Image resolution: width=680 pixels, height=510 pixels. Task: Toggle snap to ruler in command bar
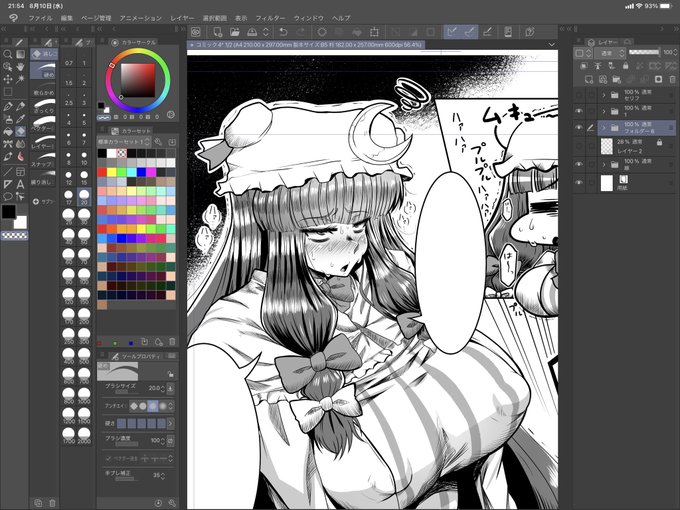point(452,32)
